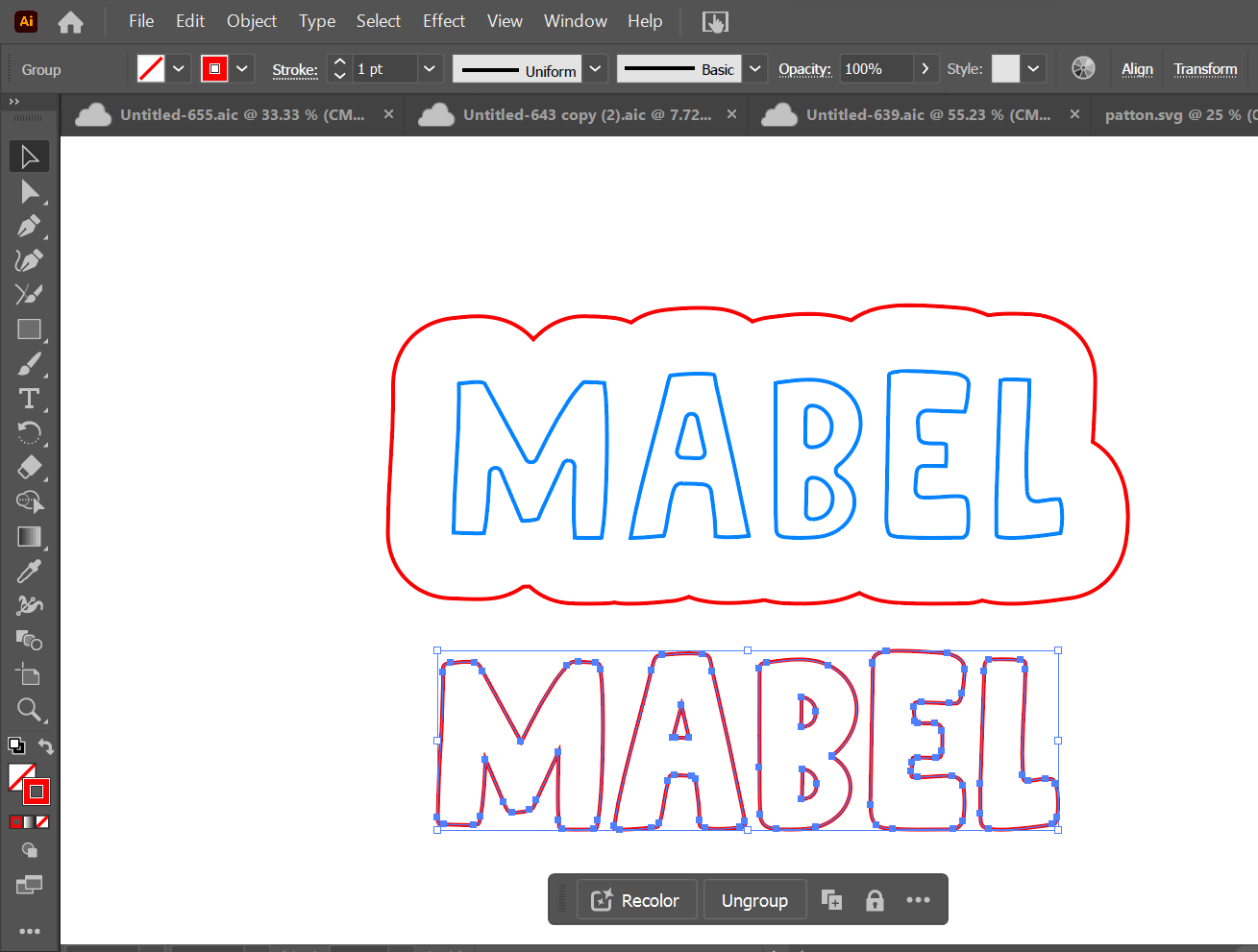
Task: Click the Recolor button
Action: [x=636, y=900]
